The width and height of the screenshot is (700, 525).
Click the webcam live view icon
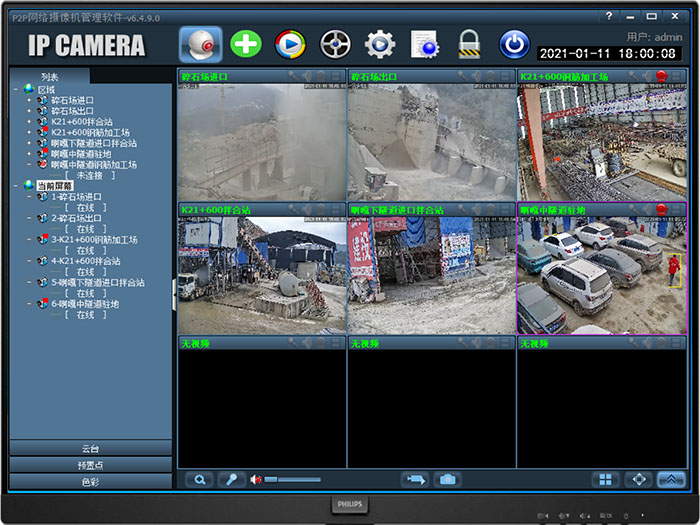coord(201,44)
